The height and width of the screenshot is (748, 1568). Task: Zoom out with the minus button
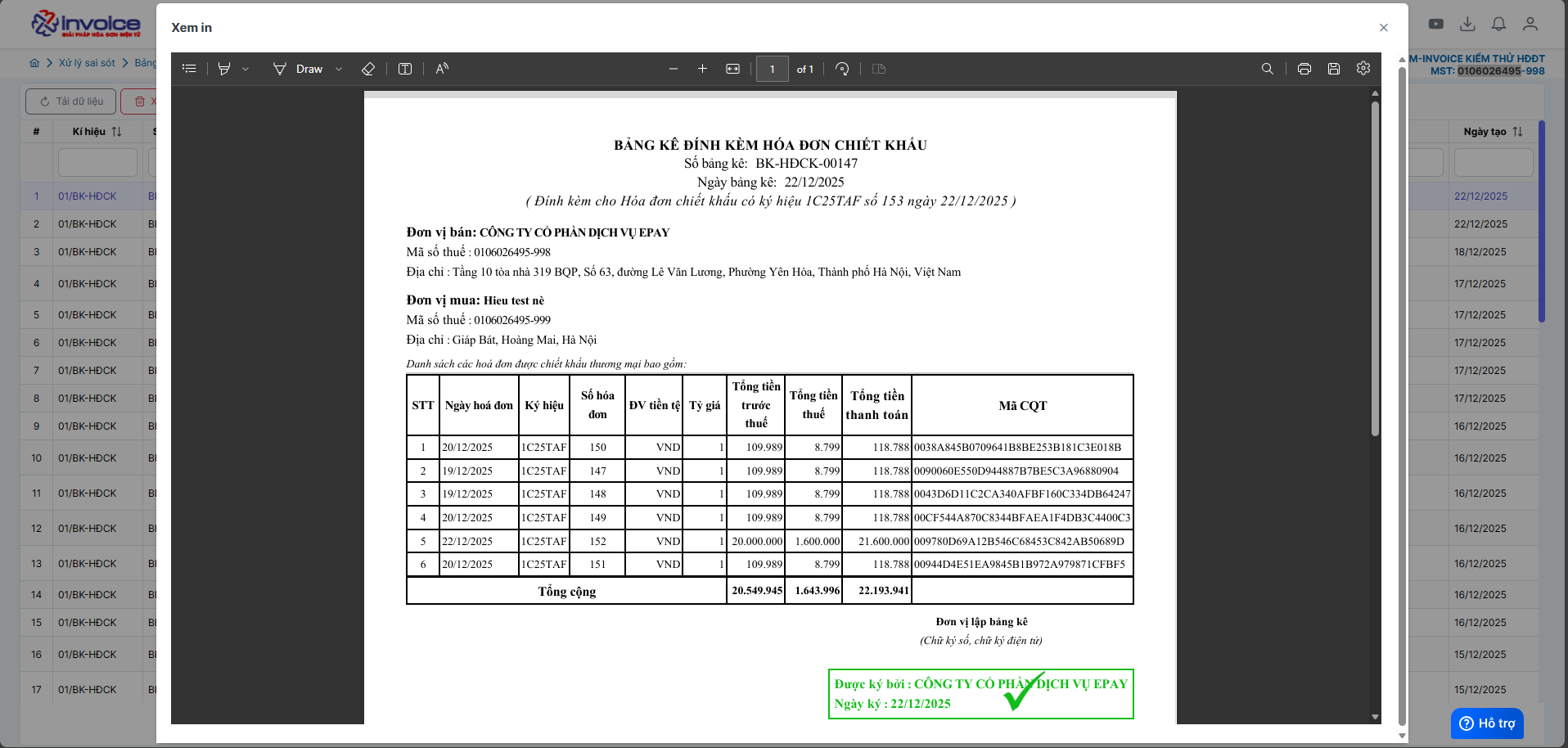(x=674, y=69)
